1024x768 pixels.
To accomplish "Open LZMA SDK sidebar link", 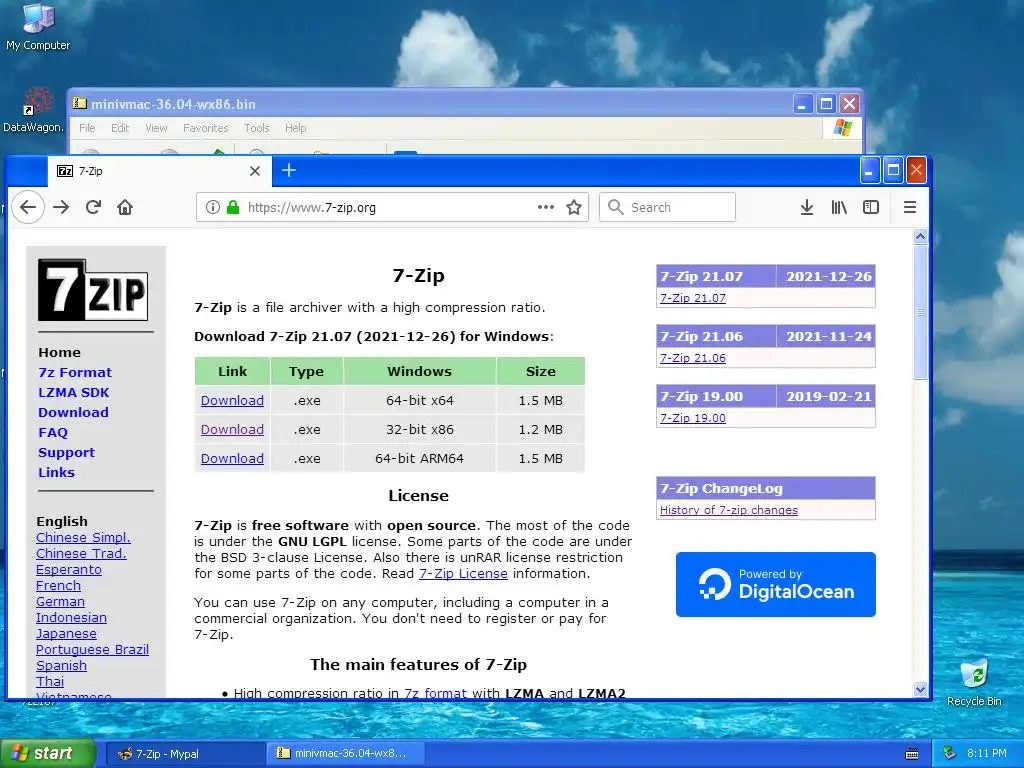I will point(73,392).
